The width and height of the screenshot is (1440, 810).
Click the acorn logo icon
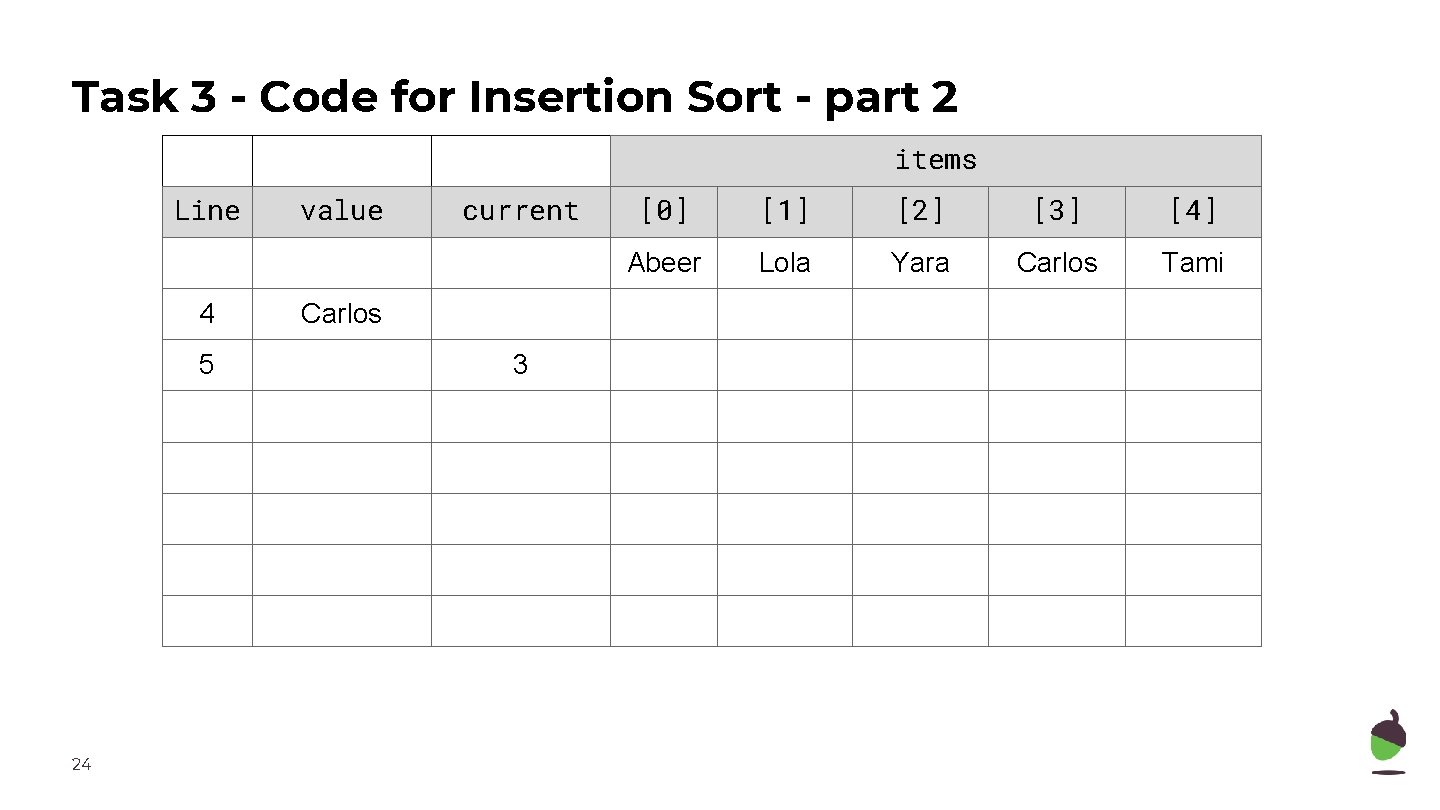tap(1387, 741)
